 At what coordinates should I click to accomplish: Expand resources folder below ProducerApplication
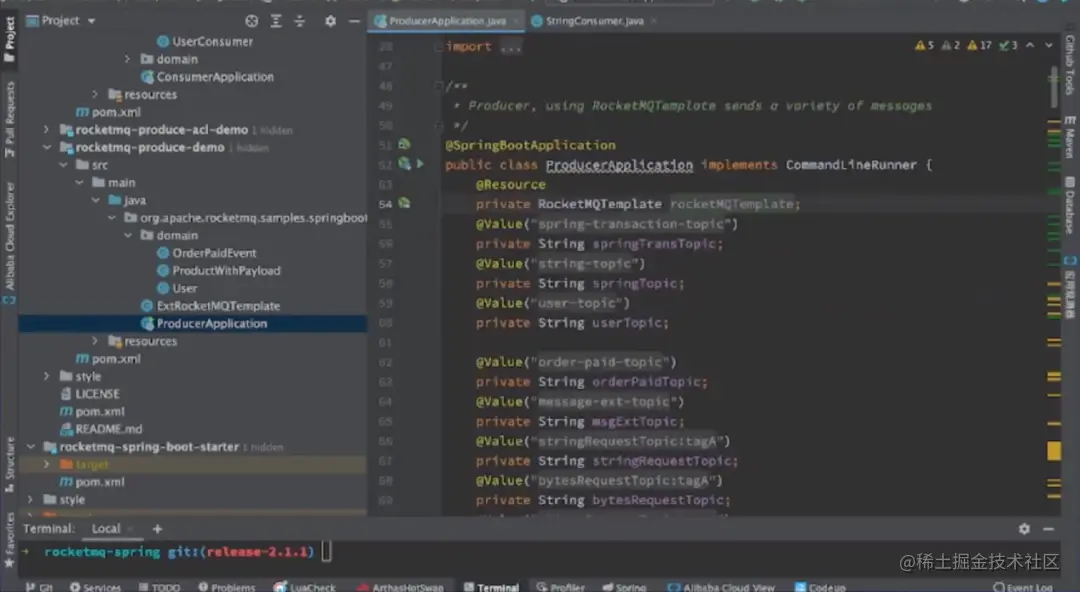[x=95, y=341]
